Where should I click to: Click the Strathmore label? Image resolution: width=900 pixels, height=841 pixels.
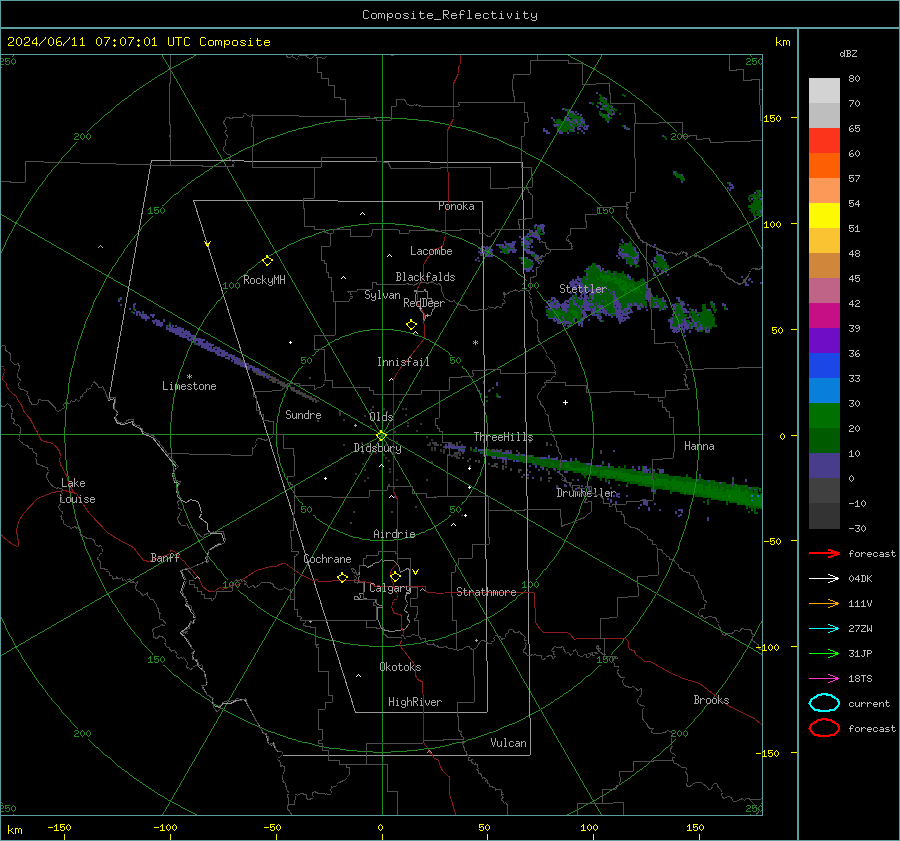pos(486,592)
